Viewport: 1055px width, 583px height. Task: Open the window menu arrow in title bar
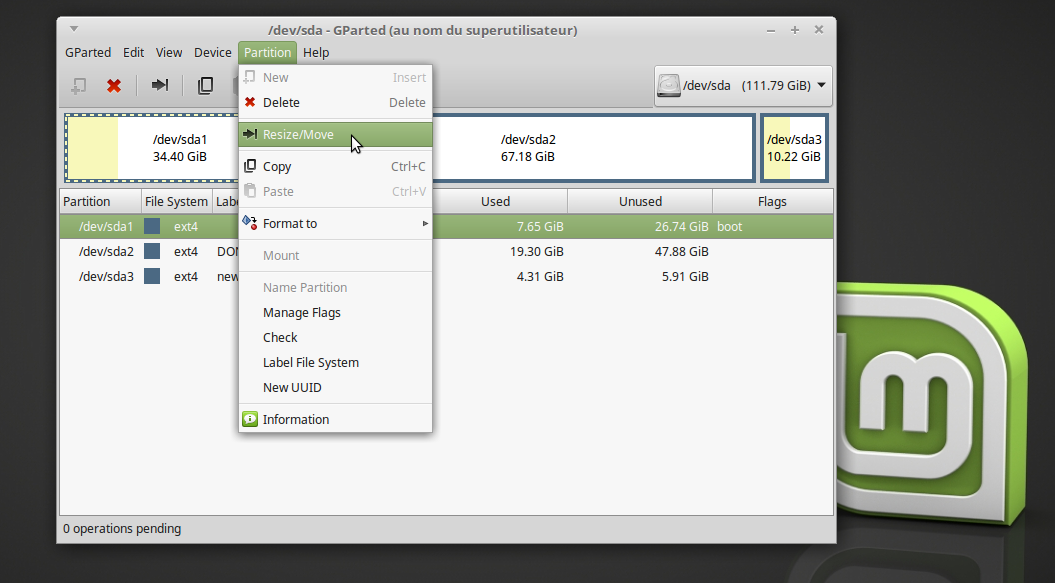pyautogui.click(x=75, y=30)
